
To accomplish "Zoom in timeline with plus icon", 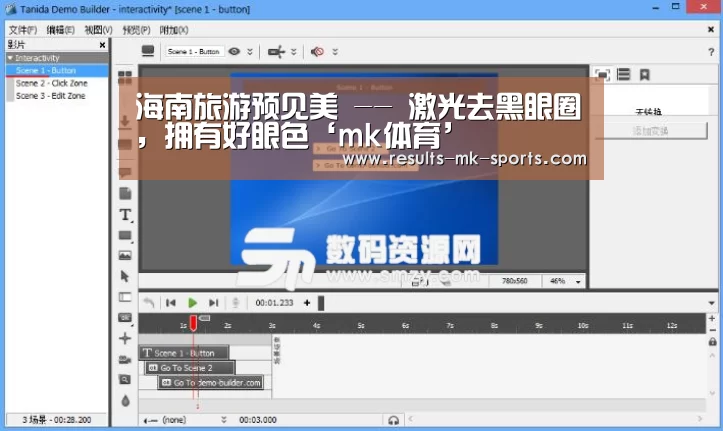I will [712, 319].
